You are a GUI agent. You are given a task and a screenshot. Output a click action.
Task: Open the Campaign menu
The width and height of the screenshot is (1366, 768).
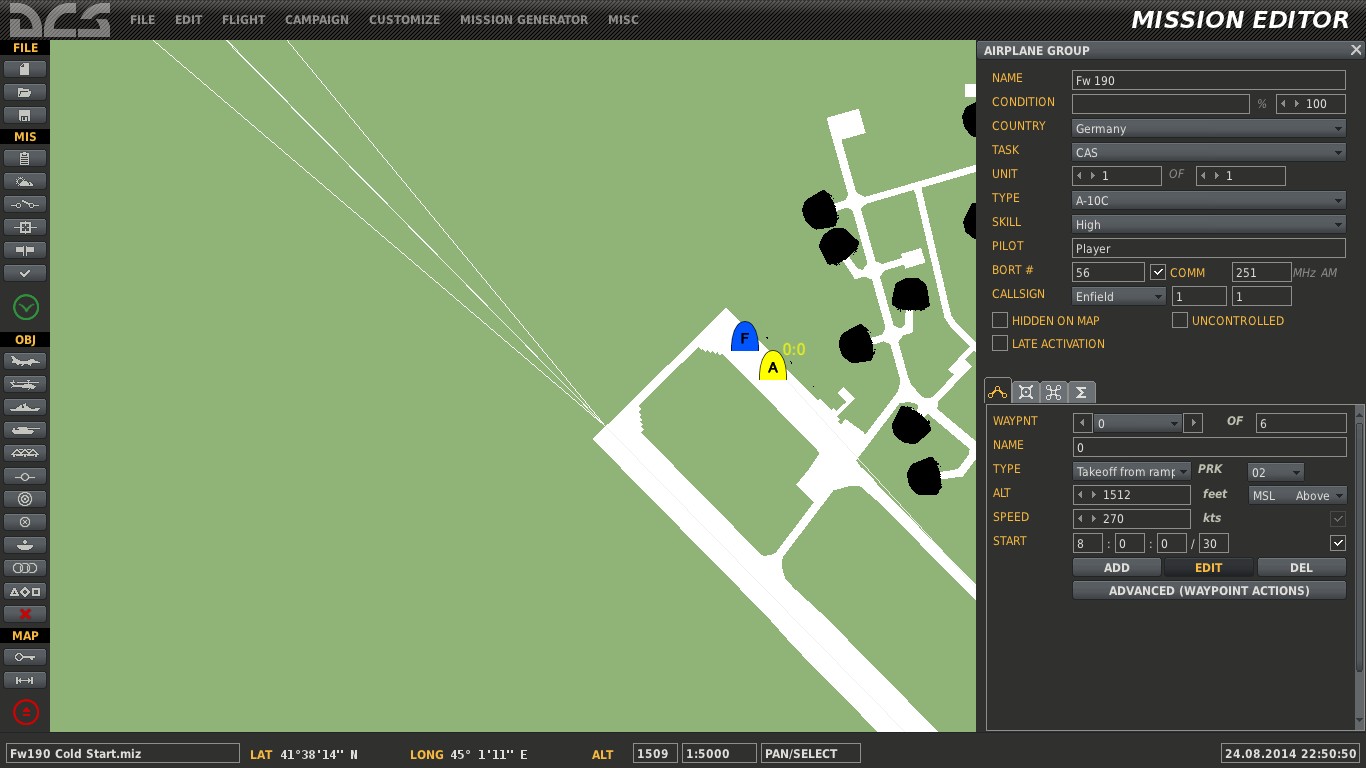pyautogui.click(x=317, y=19)
